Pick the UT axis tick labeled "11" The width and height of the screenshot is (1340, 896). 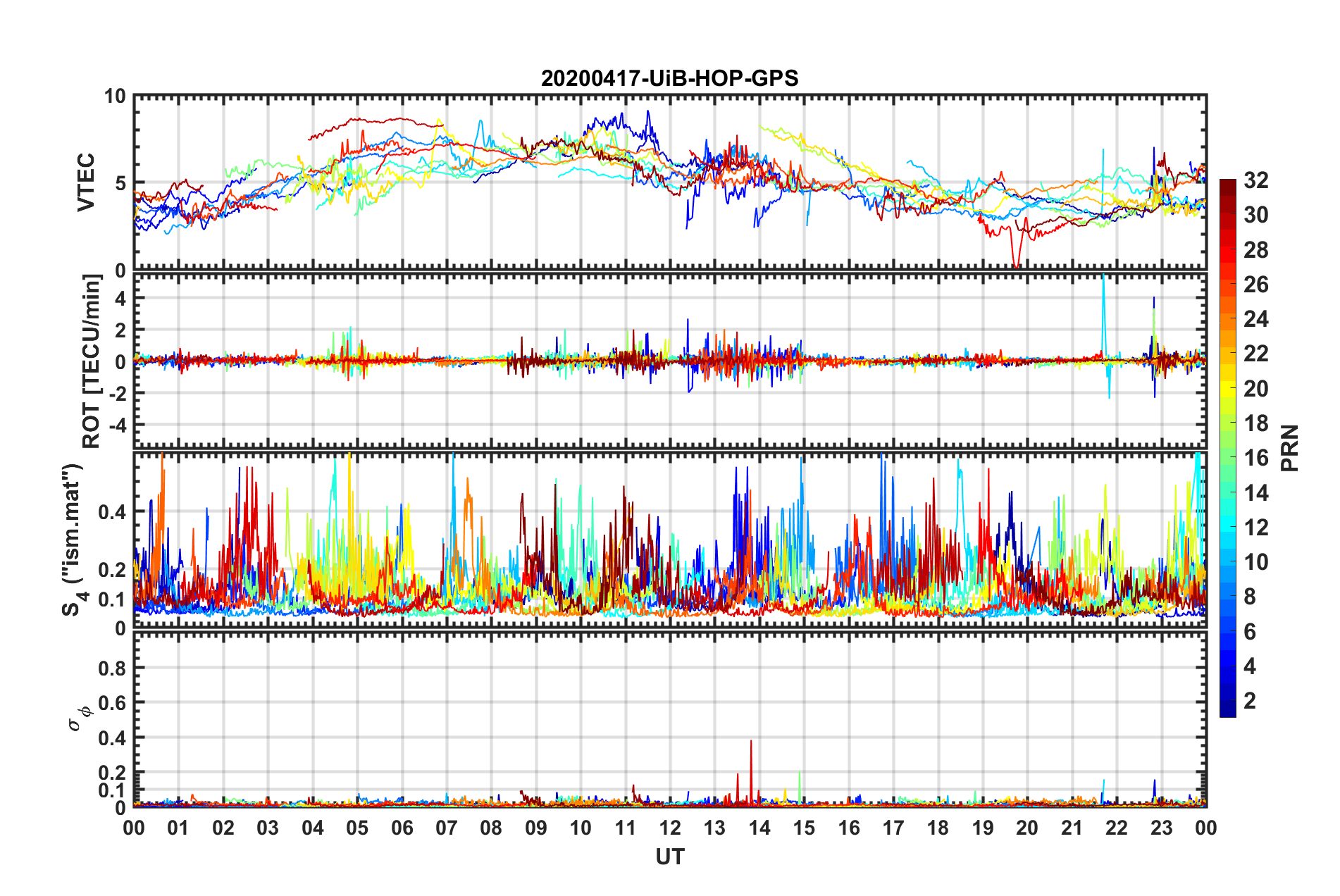[x=625, y=828]
